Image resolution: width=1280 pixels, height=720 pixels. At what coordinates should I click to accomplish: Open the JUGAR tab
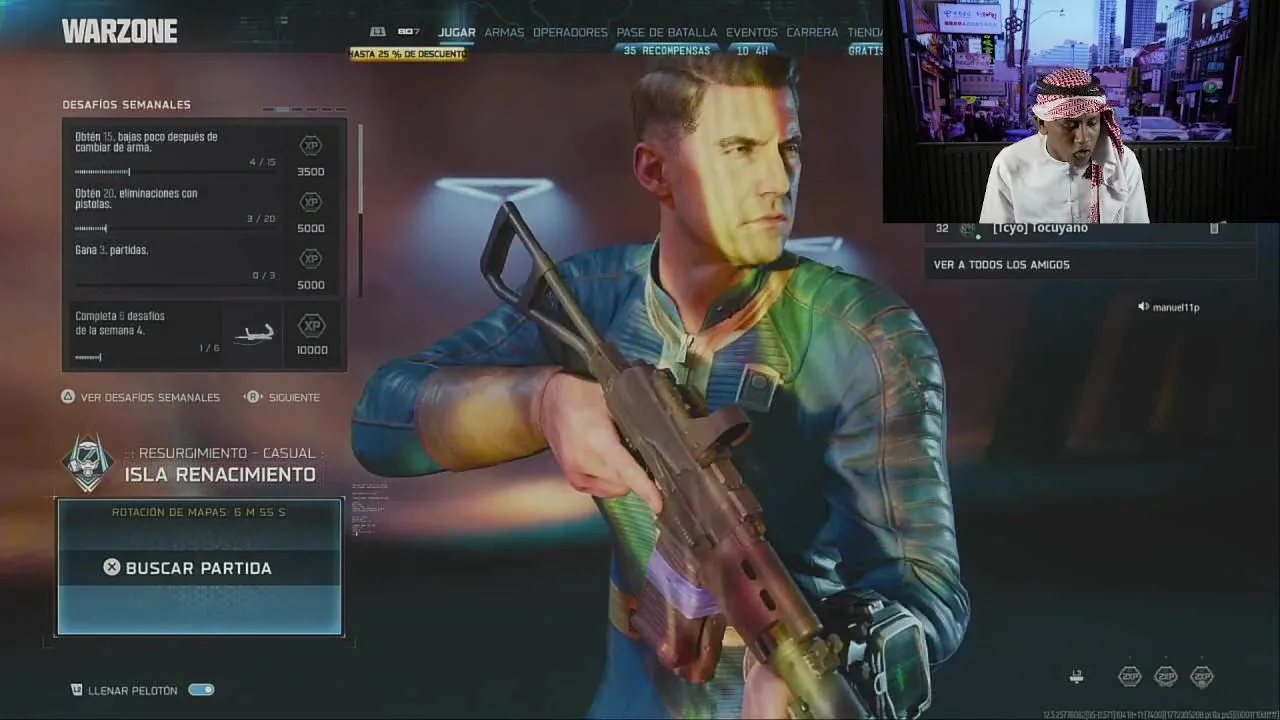coord(456,32)
